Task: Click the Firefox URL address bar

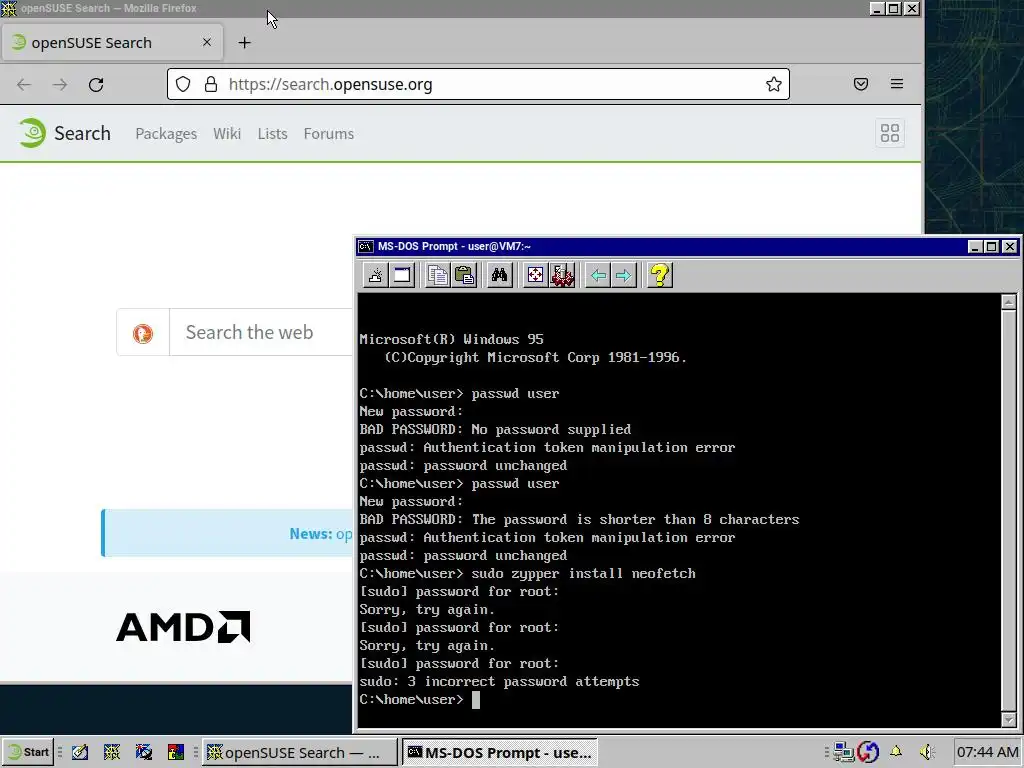Action: coord(478,84)
